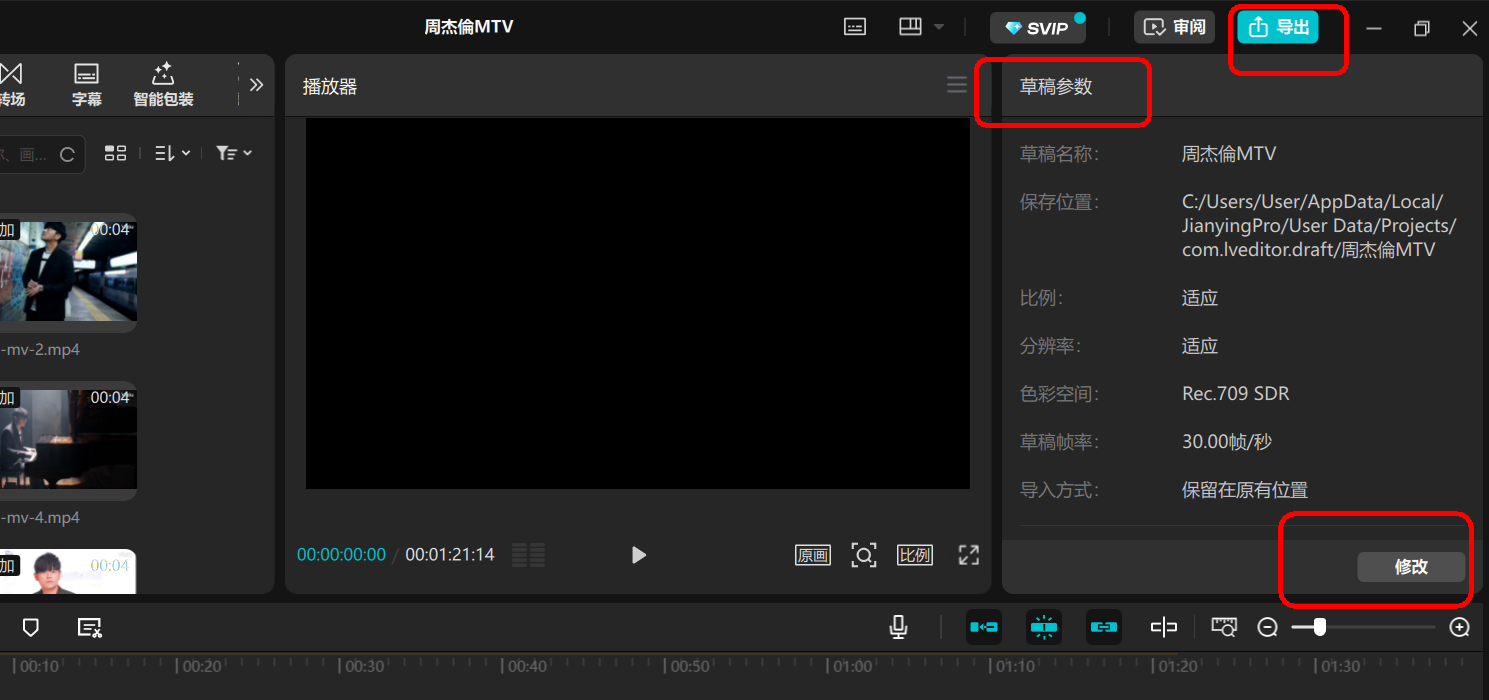Toggle the preview axis icon

tap(1164, 628)
